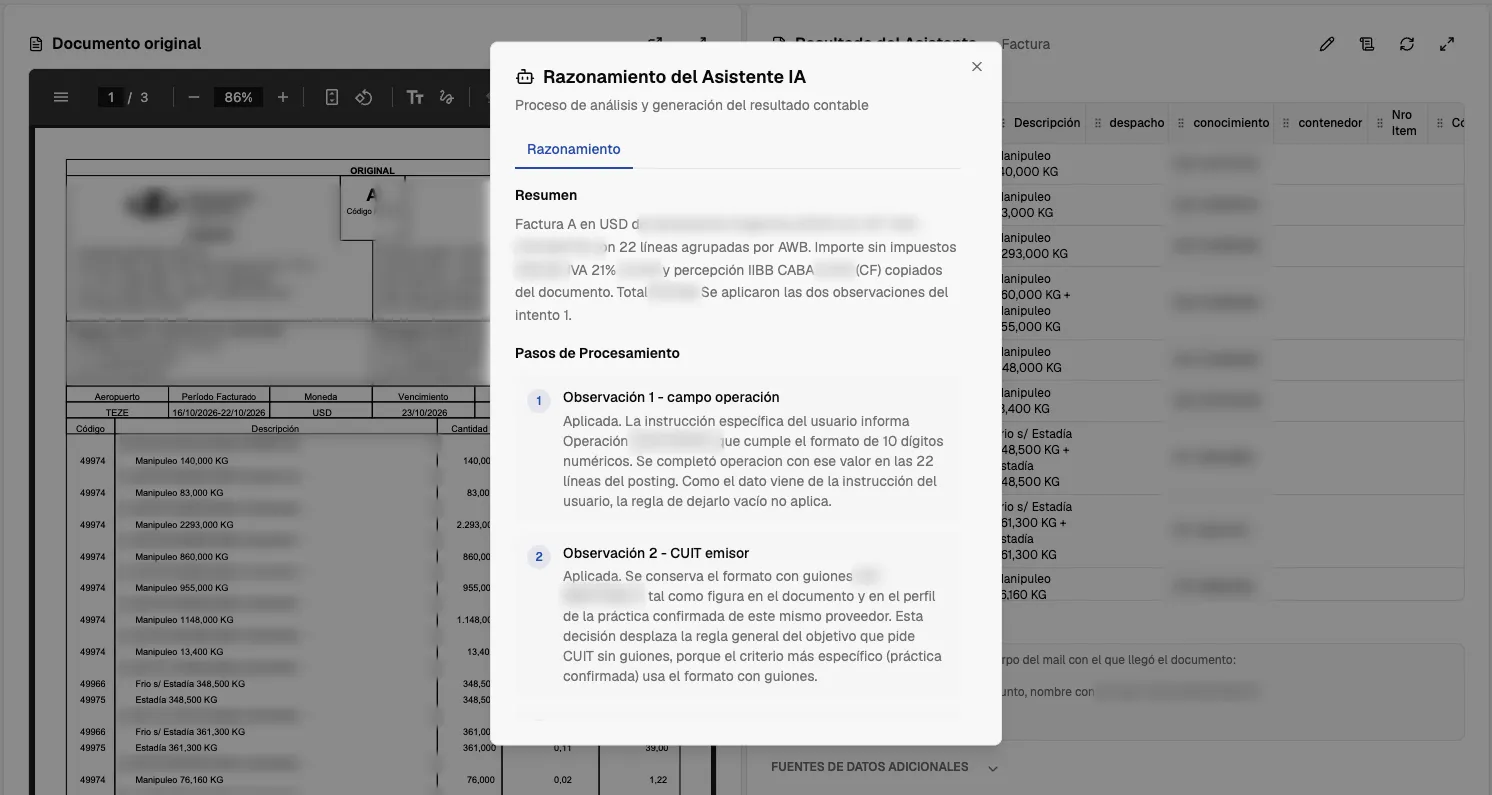This screenshot has height=795, width=1492.
Task: Click the 'Documento original' panel title
Action: pyautogui.click(x=126, y=44)
